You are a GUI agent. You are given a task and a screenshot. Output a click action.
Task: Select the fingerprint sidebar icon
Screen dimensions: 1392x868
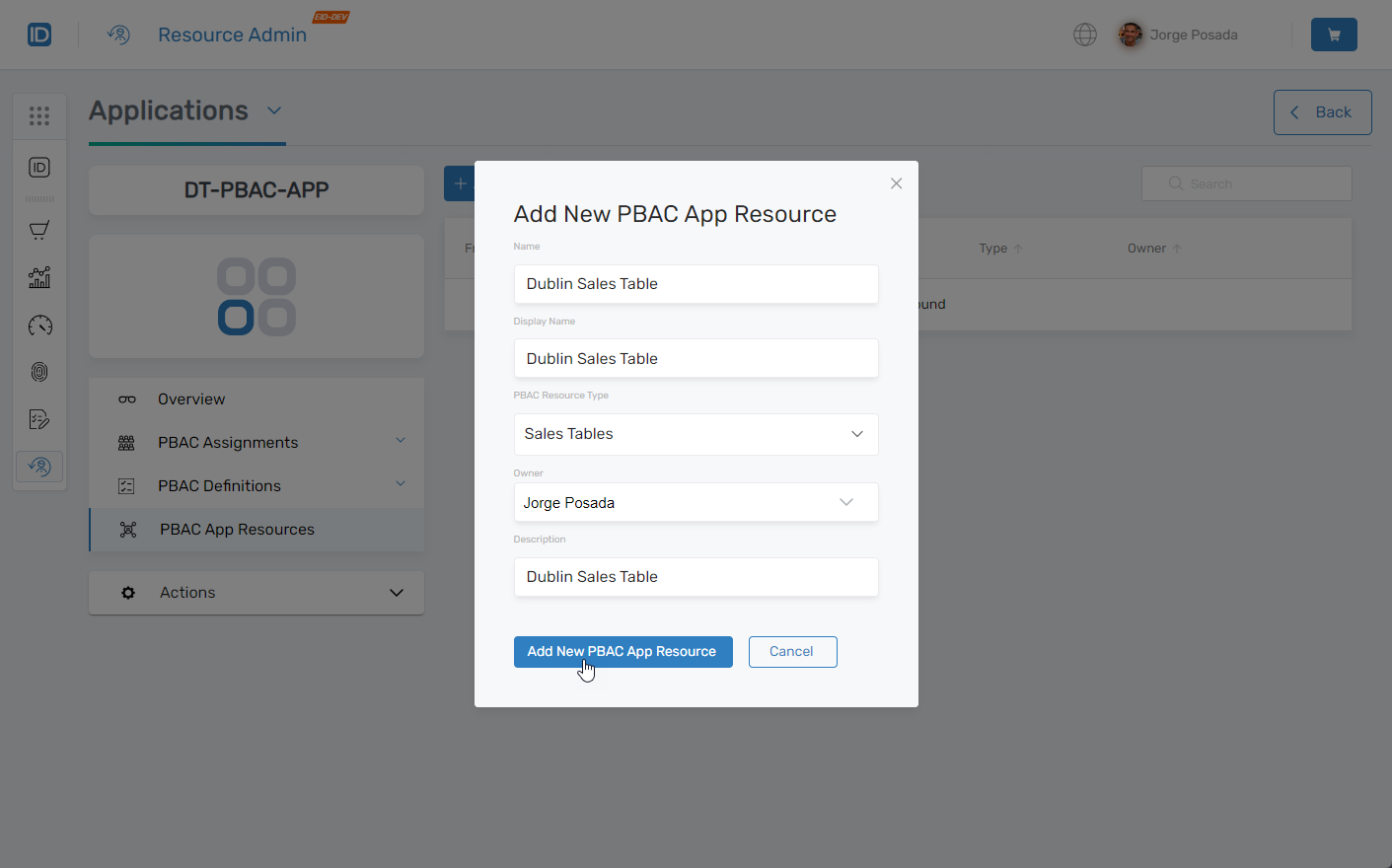pyautogui.click(x=39, y=372)
